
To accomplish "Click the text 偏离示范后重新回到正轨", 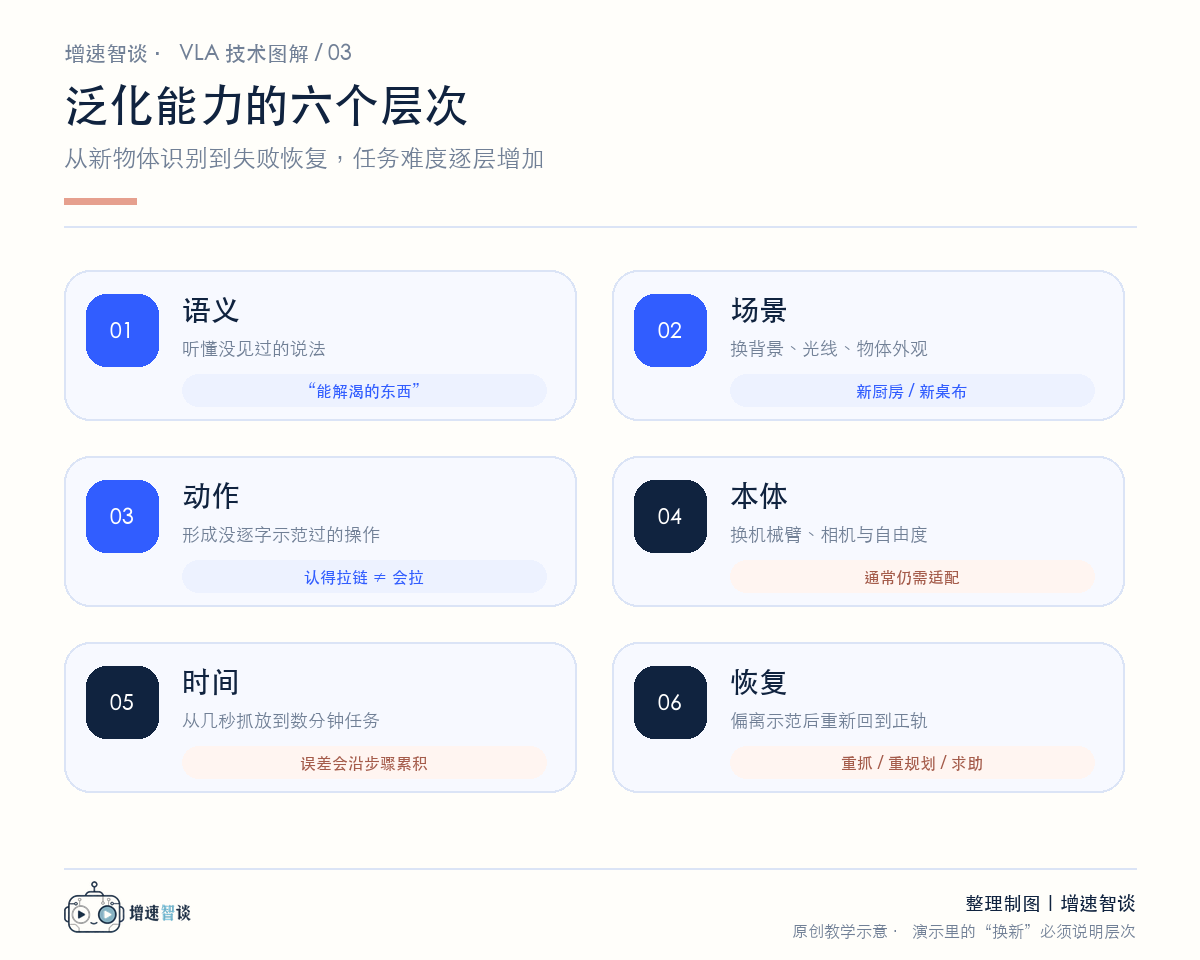I will [829, 721].
